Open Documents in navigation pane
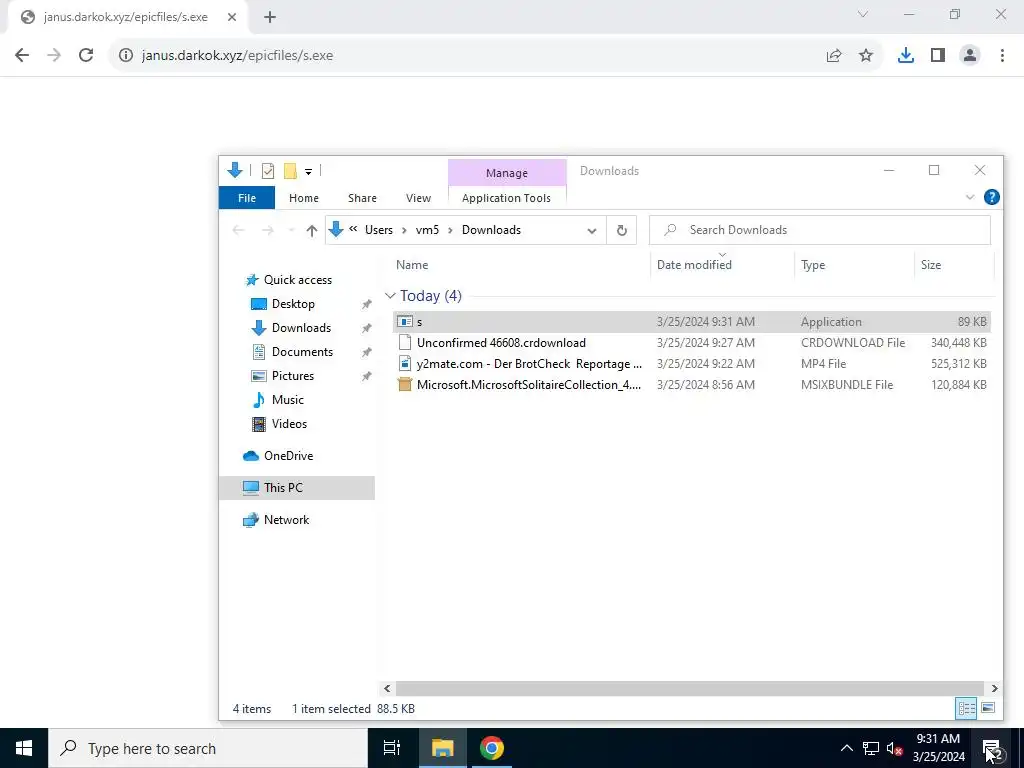The image size is (1024, 768). [x=302, y=352]
